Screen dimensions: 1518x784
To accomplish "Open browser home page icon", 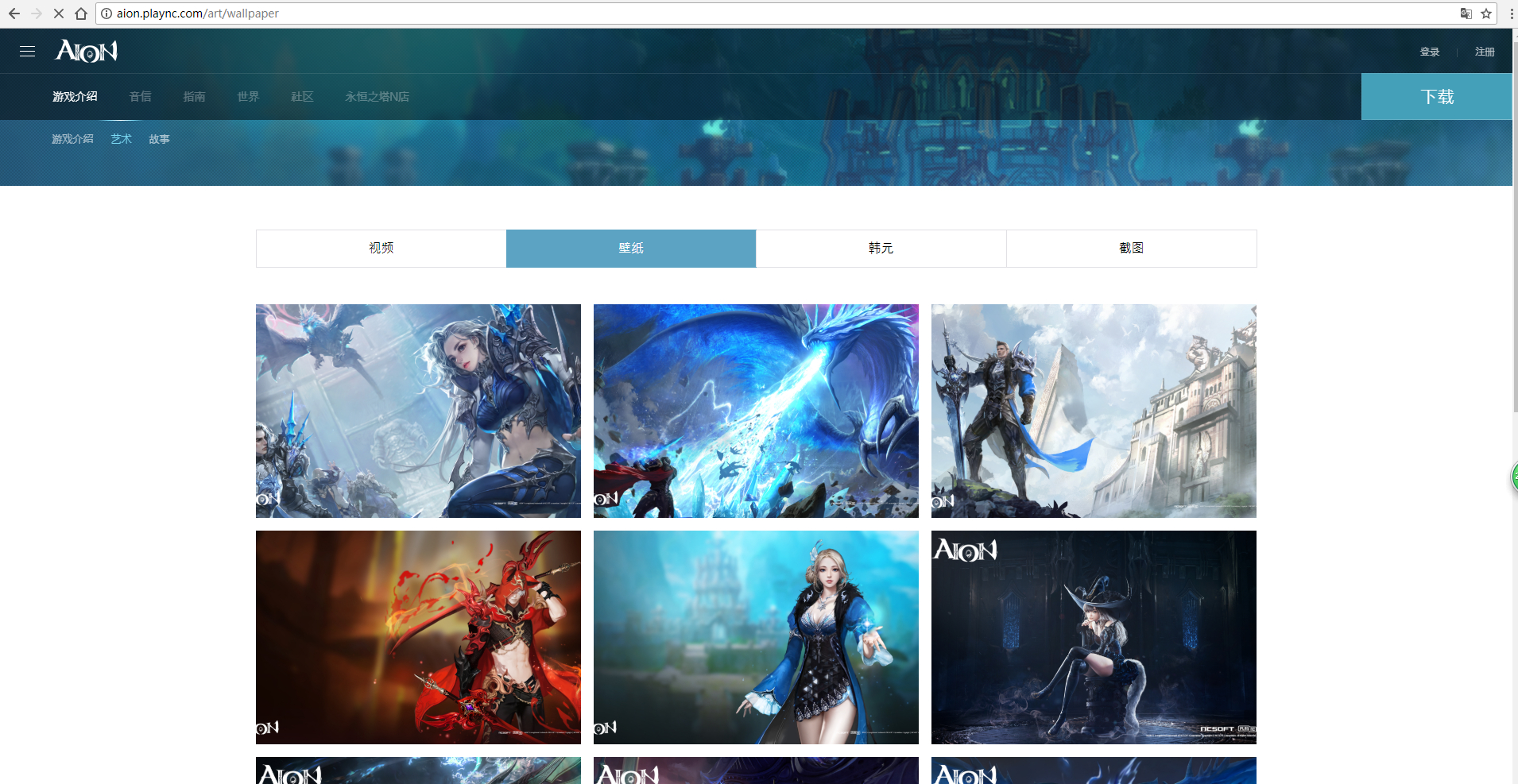I will coord(81,14).
